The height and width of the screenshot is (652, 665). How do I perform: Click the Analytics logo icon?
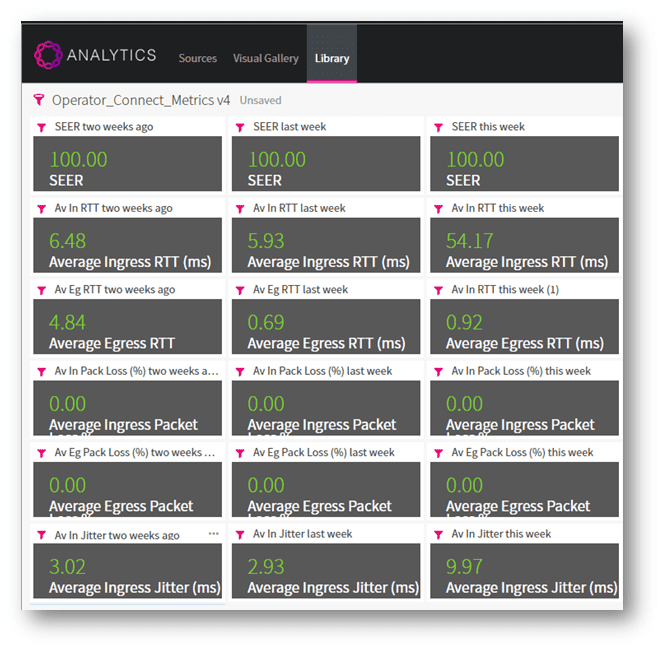point(48,55)
